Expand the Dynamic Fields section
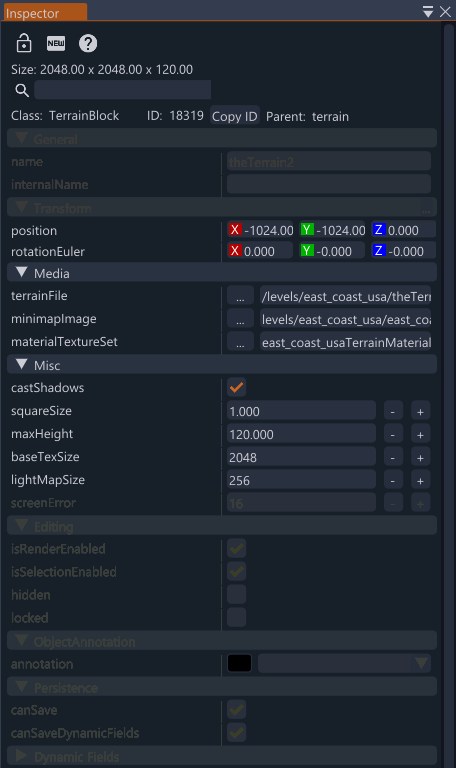 [x=21, y=756]
